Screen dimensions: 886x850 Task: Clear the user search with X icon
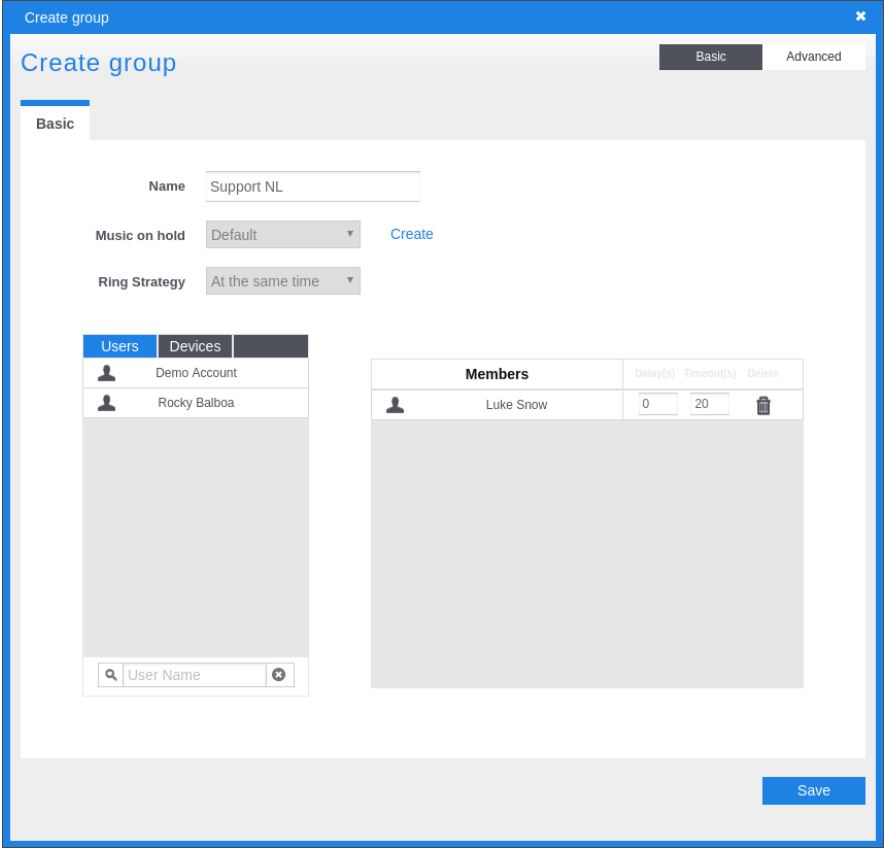coord(280,675)
